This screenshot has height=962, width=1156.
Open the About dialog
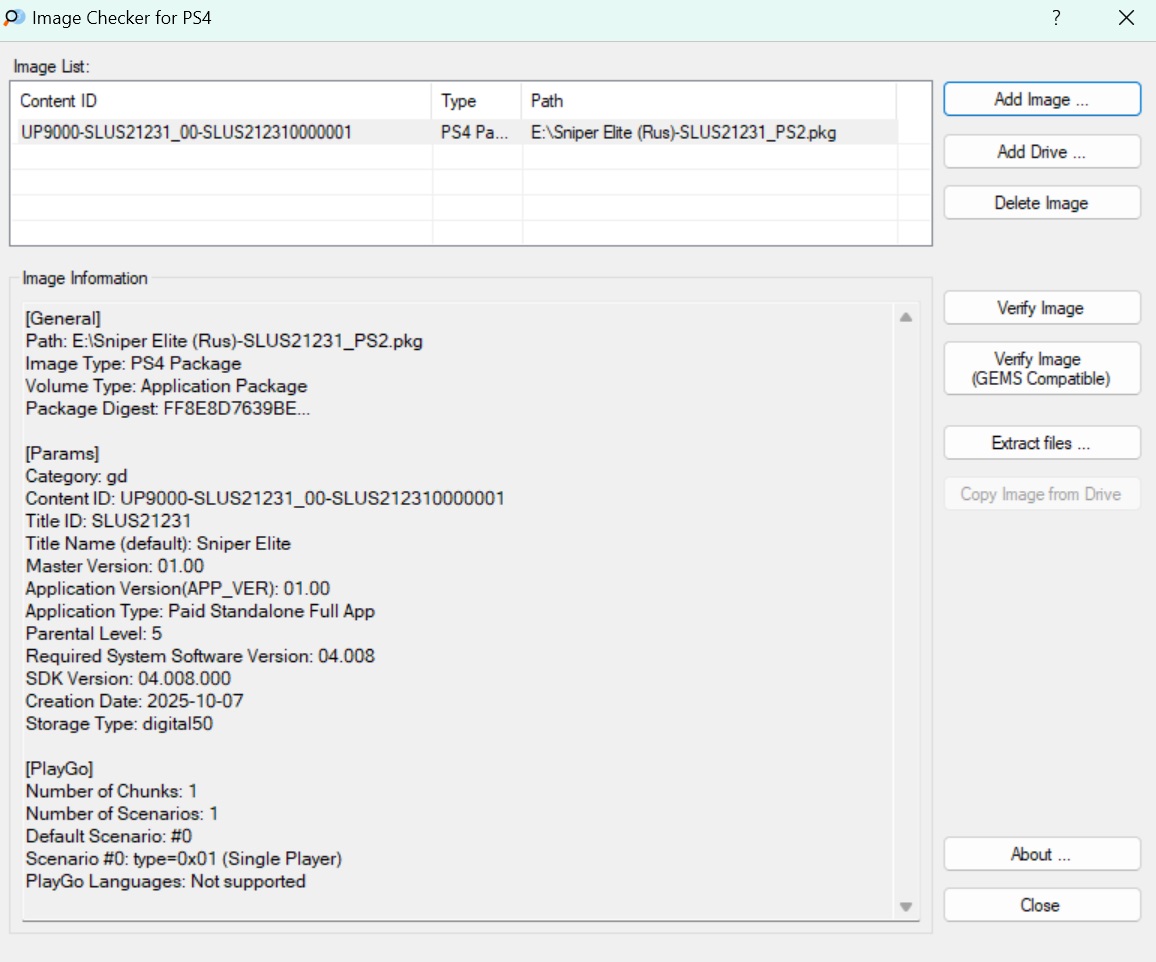[1041, 855]
